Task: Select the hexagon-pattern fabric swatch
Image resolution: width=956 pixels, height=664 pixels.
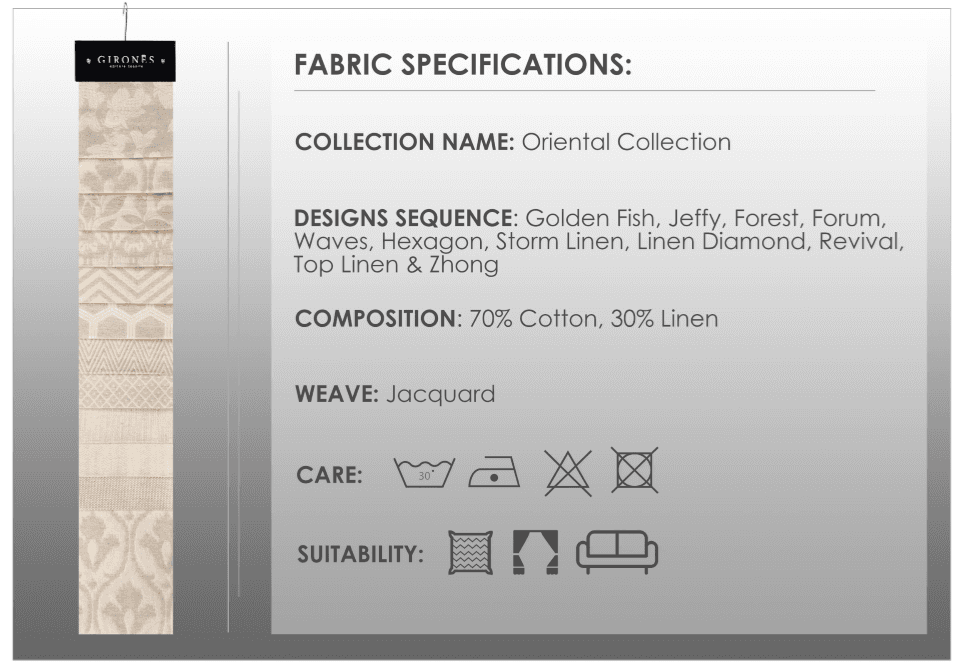Action: pyautogui.click(x=126, y=322)
